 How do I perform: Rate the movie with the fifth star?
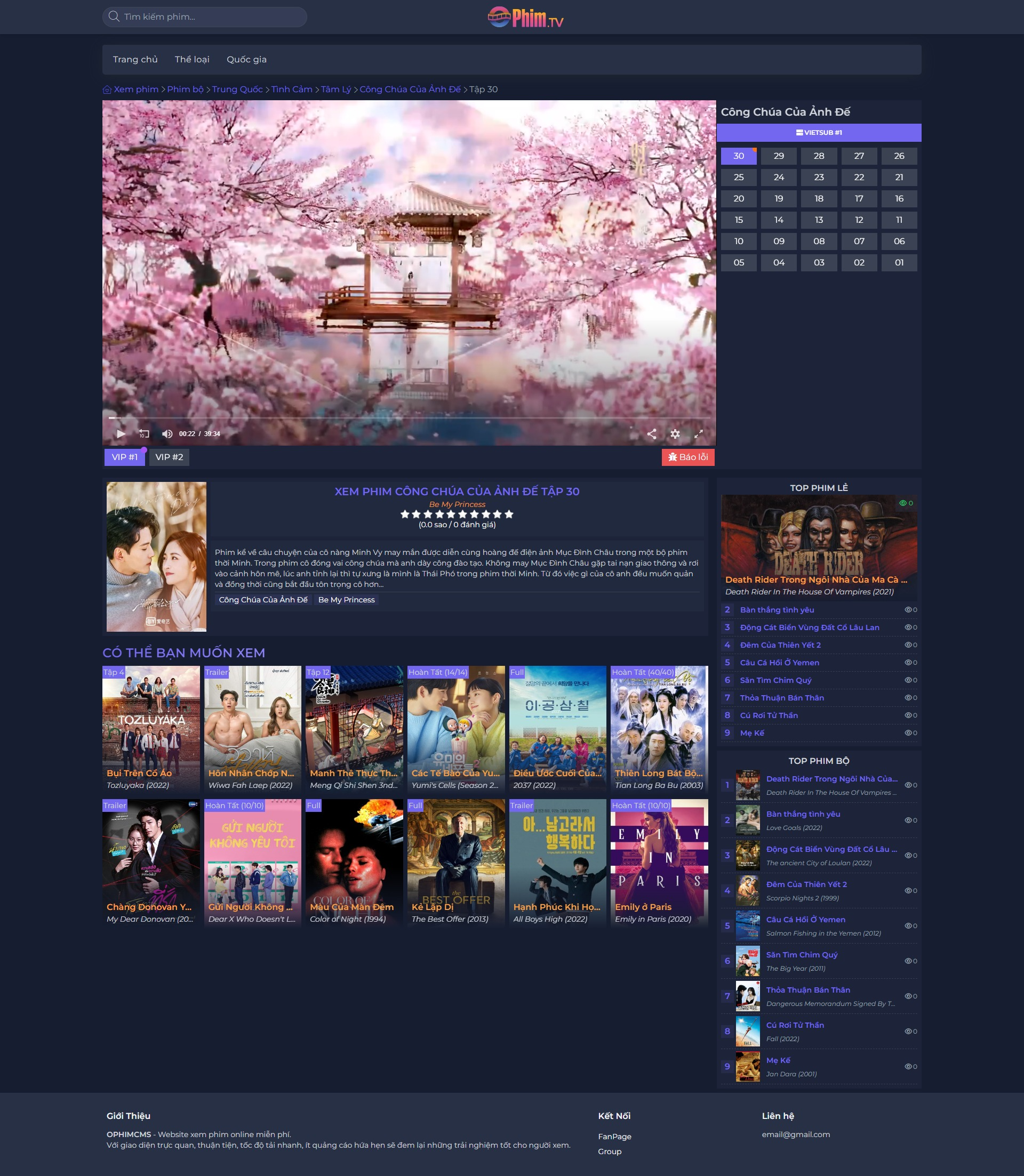pyautogui.click(x=451, y=514)
